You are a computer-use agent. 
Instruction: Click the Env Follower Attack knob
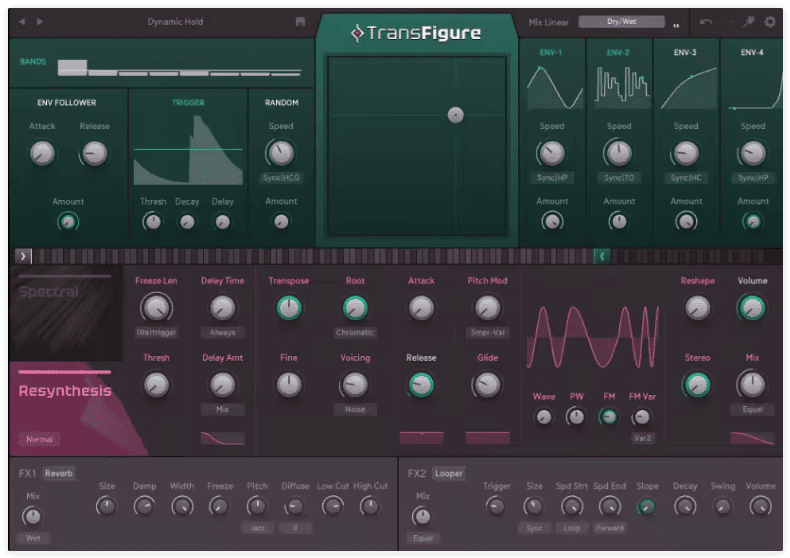[x=42, y=153]
